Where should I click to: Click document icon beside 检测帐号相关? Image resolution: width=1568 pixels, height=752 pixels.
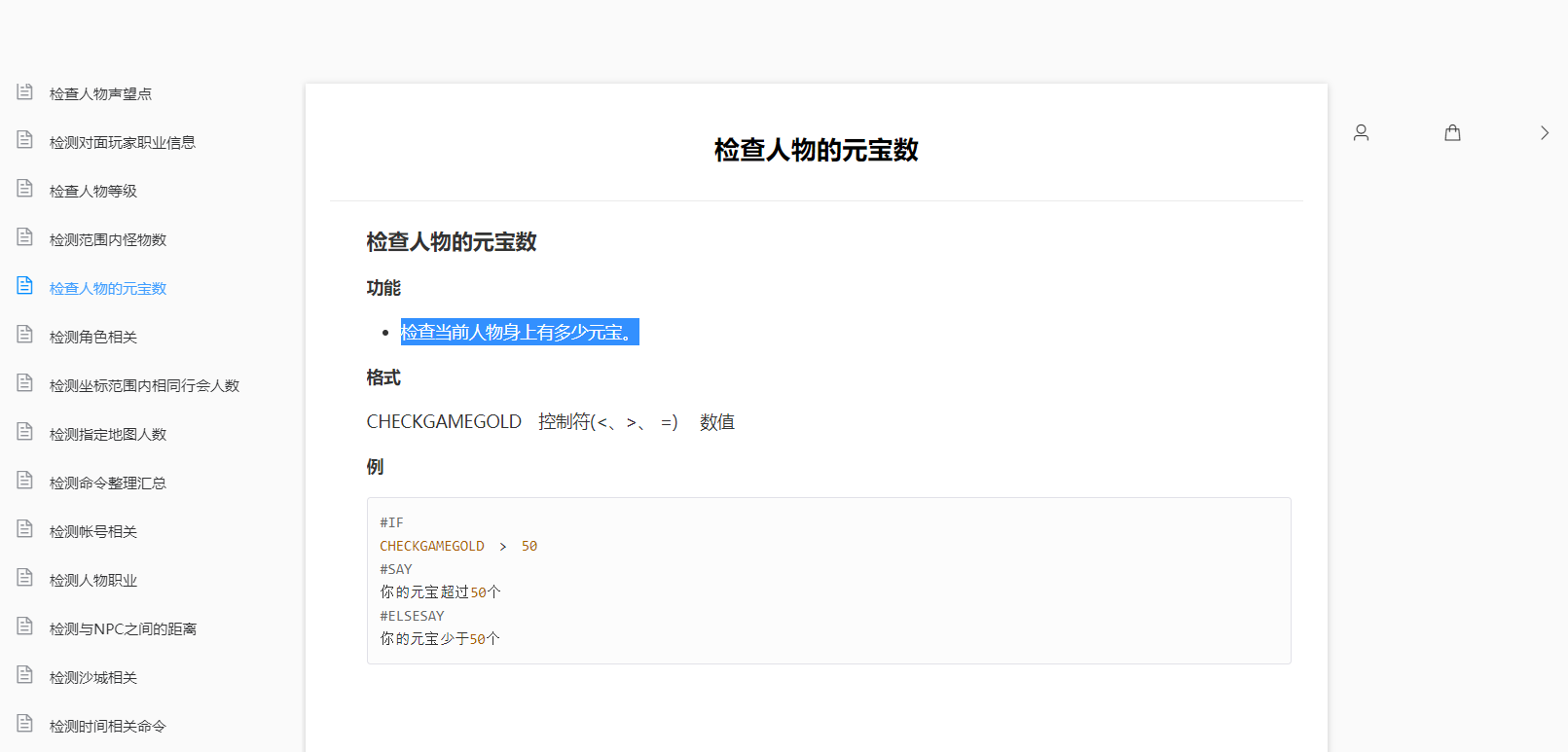[x=25, y=529]
